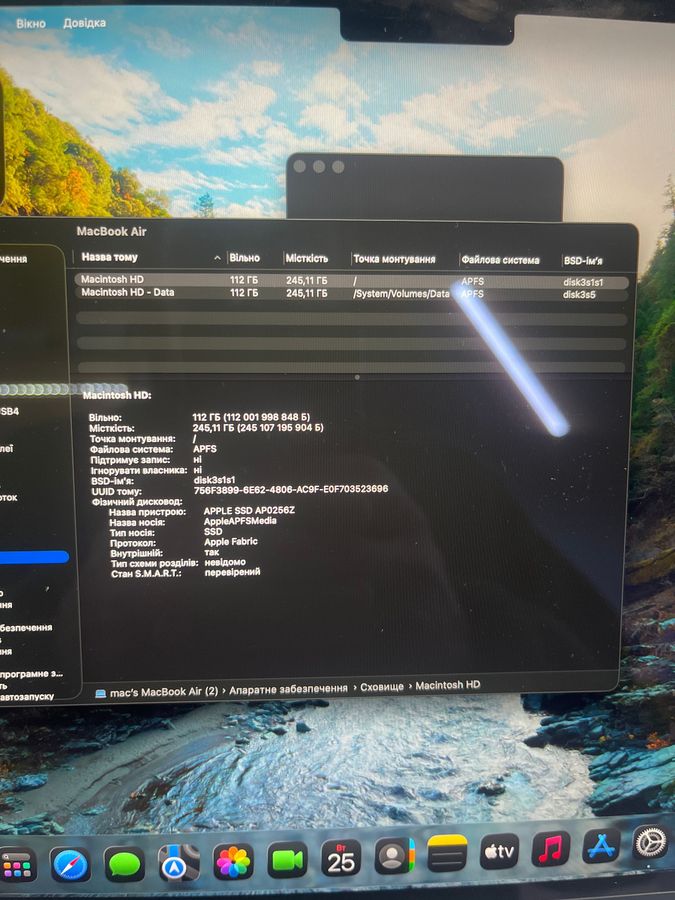This screenshot has width=675, height=900.
Task: Launch Apple TV from the Dock
Action: [499, 851]
